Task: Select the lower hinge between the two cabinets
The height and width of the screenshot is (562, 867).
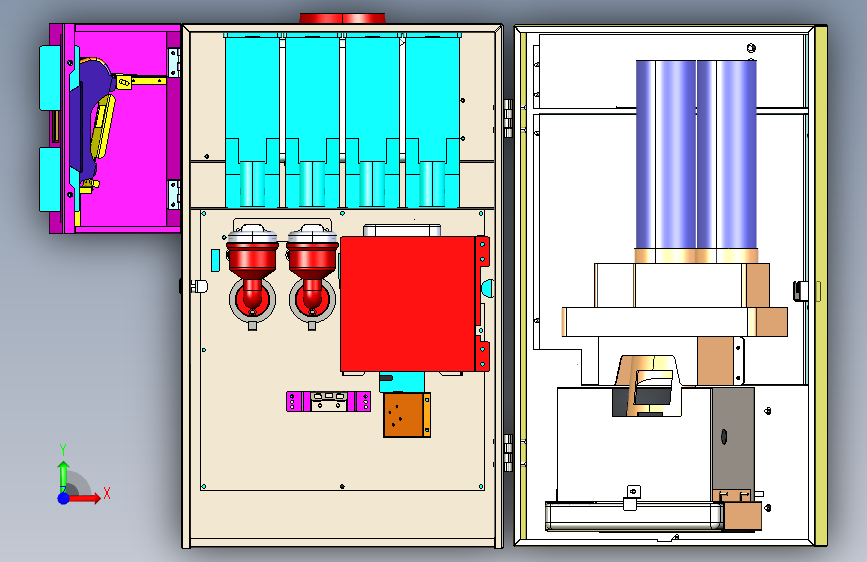Action: 509,452
